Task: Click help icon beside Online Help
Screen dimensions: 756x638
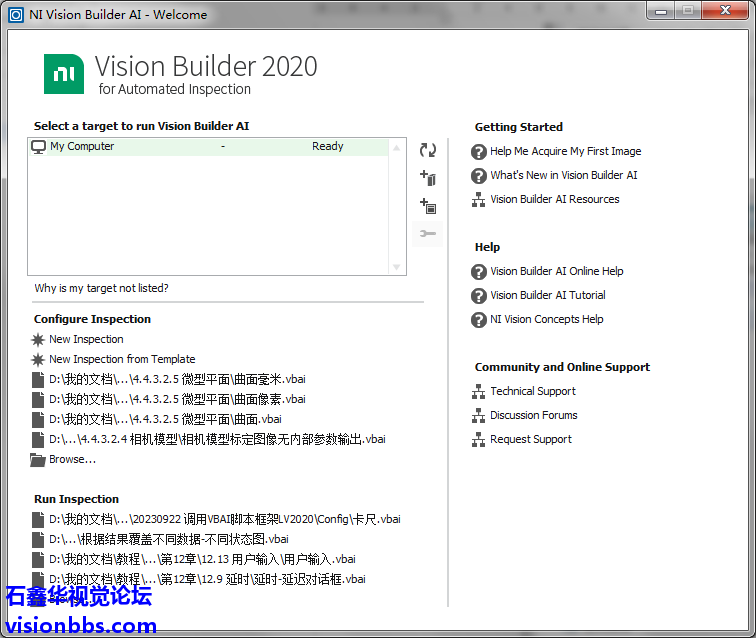Action: 478,272
